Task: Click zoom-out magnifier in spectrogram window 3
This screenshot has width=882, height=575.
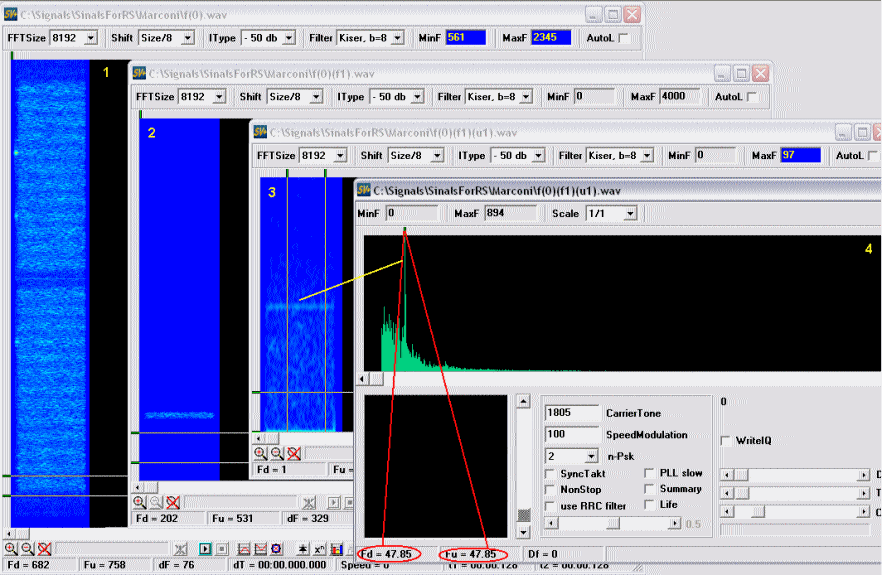Action: [x=277, y=453]
